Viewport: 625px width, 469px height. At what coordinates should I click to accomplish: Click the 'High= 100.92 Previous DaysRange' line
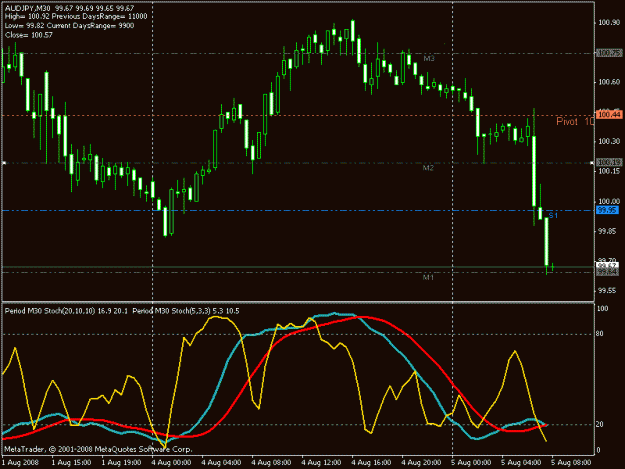click(x=76, y=17)
